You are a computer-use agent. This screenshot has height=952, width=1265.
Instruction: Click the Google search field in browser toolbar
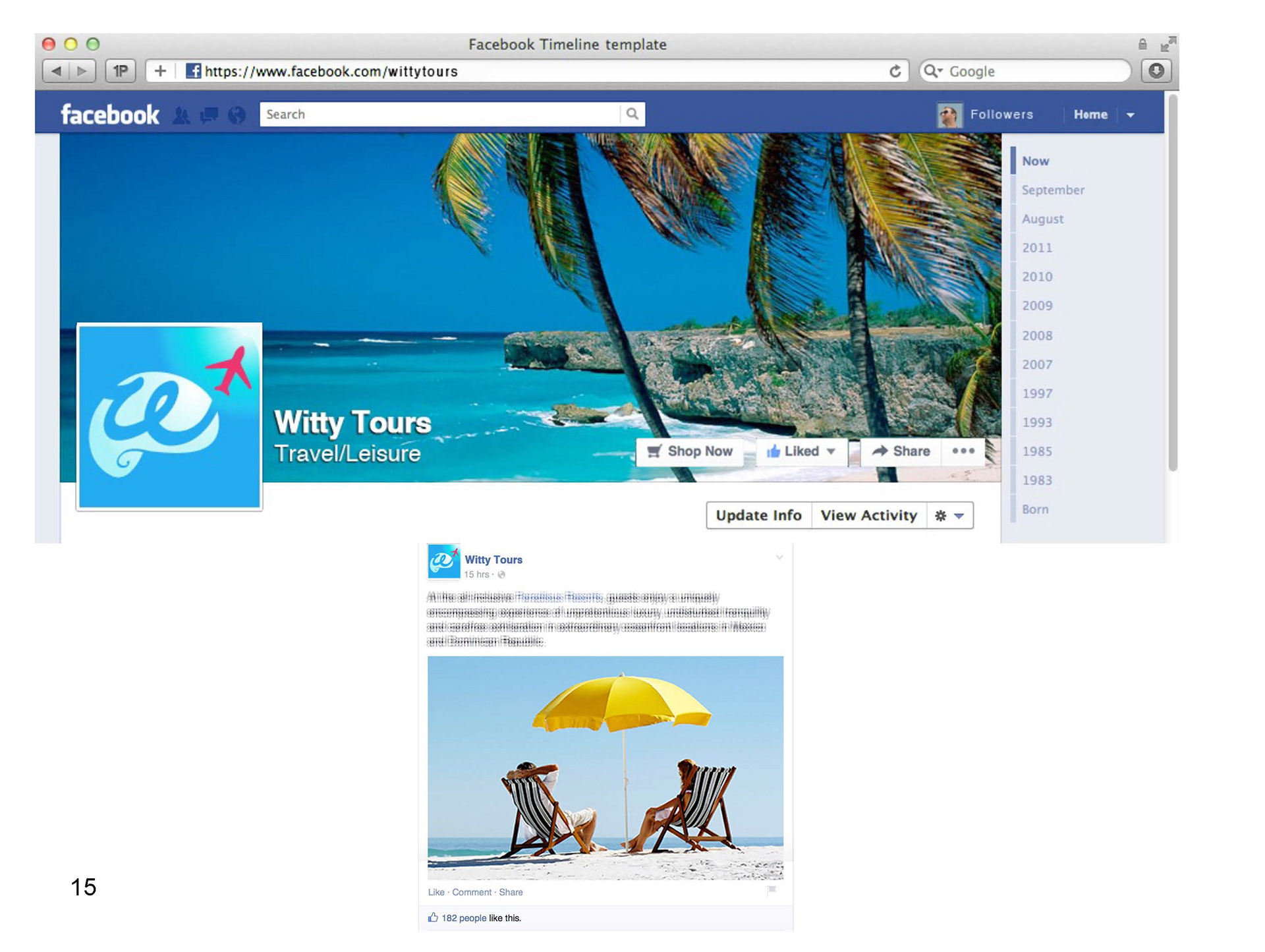1025,71
